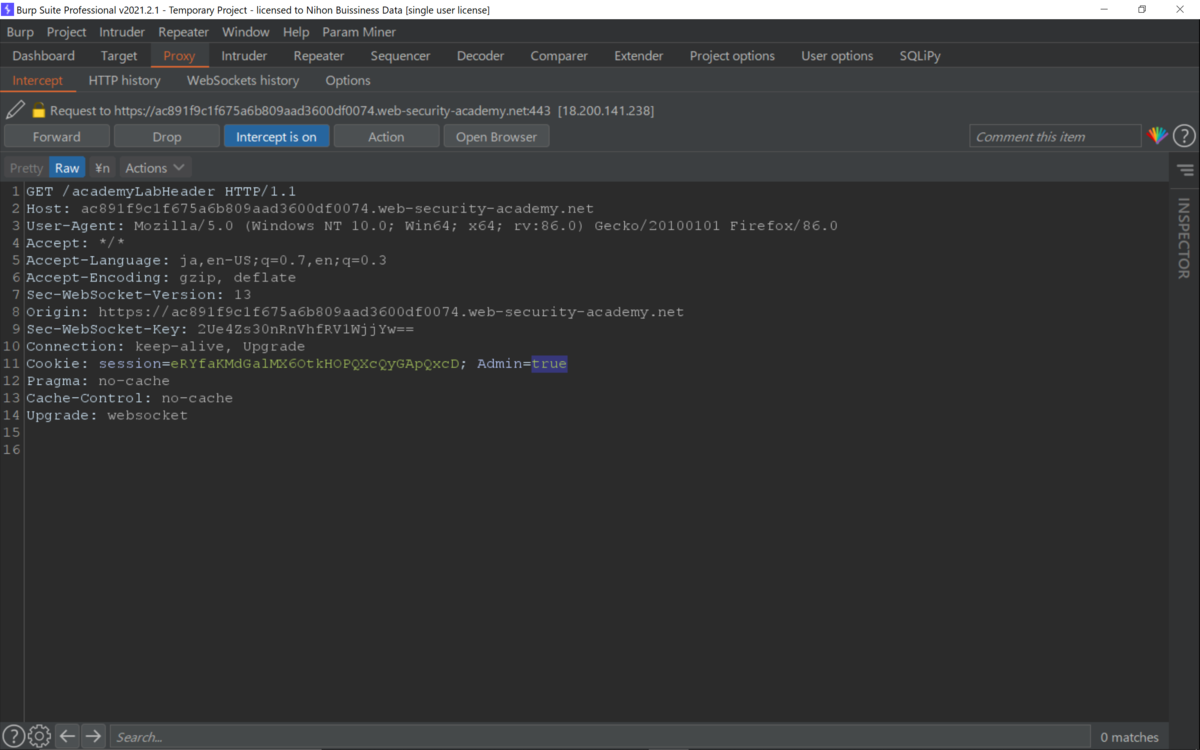Open the WebSockets history sub-tab

(243, 80)
